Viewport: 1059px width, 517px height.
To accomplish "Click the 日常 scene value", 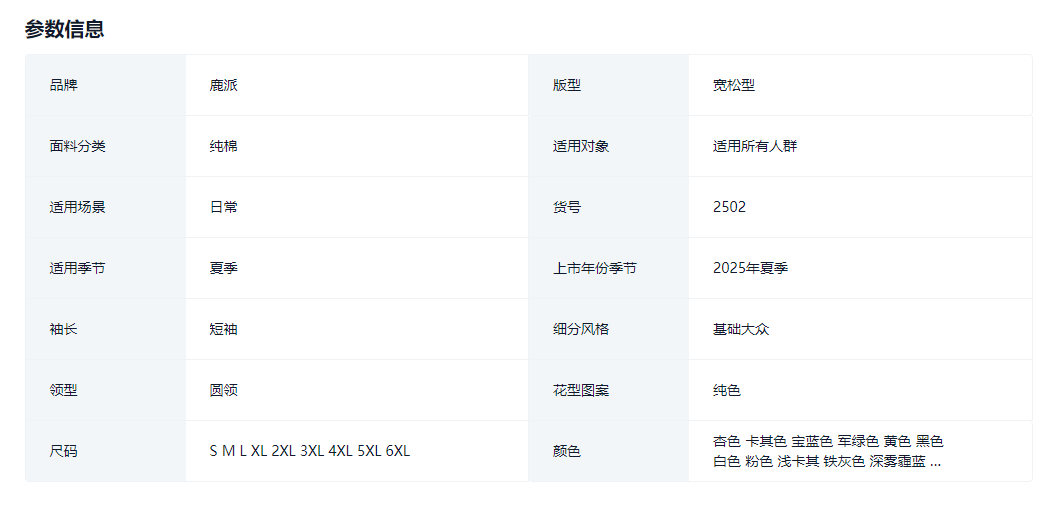I will pos(223,207).
